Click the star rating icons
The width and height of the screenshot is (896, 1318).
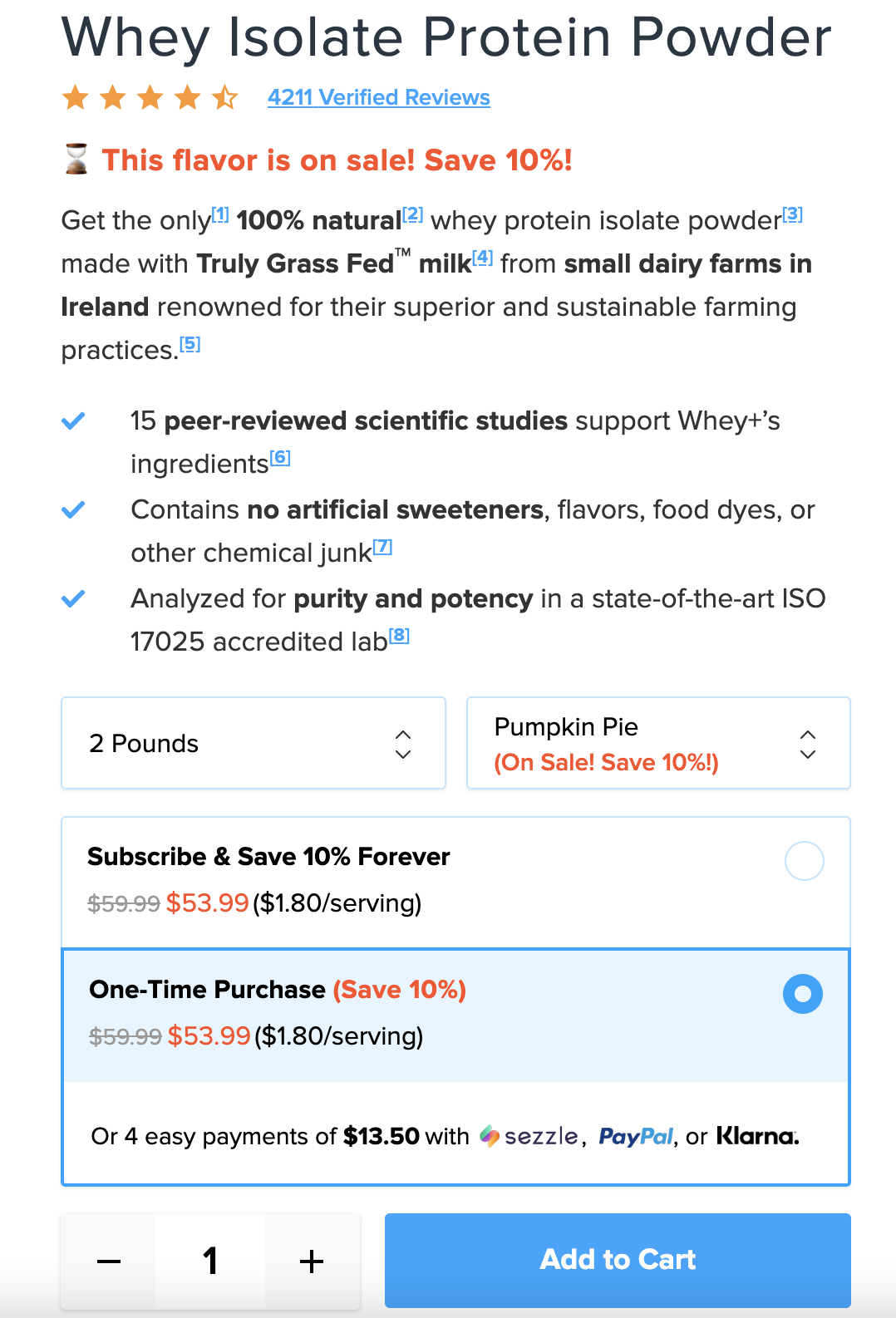click(x=150, y=98)
